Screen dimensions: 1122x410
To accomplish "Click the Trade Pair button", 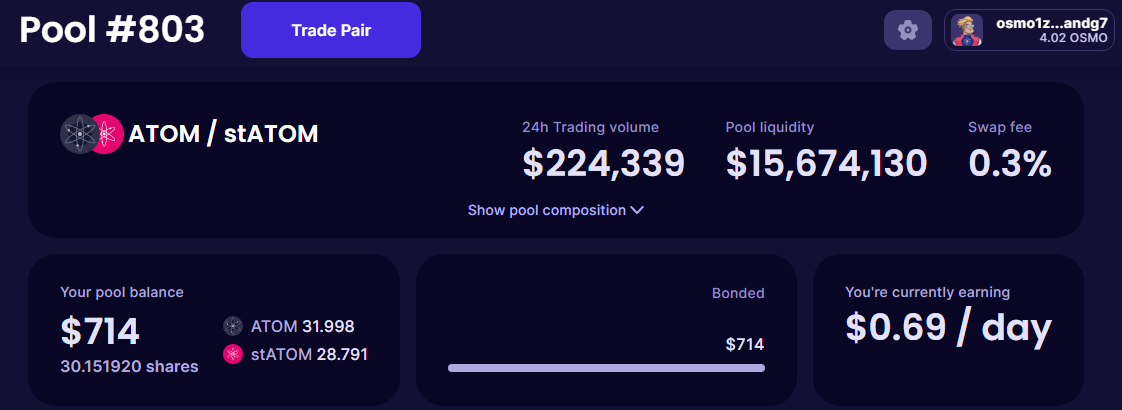I will point(331,30).
